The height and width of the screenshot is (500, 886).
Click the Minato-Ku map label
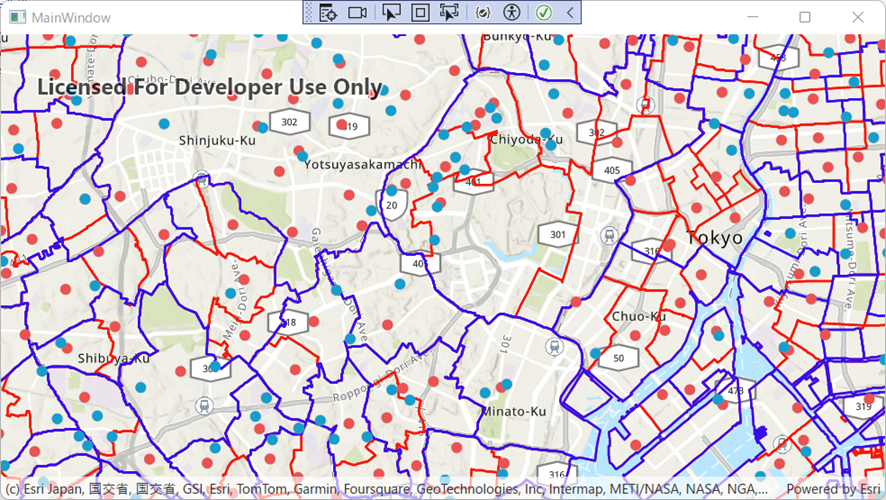pyautogui.click(x=514, y=411)
